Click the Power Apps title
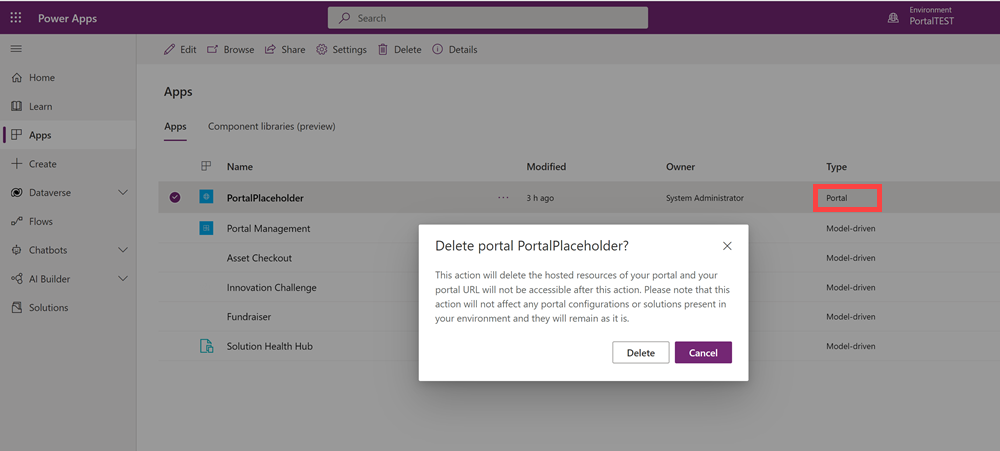 68,18
